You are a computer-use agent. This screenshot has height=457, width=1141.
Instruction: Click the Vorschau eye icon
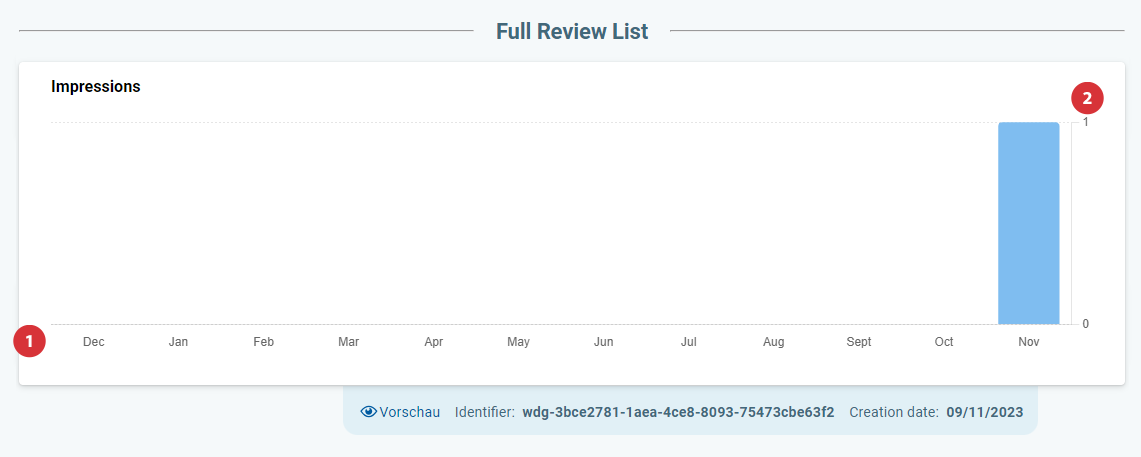pos(369,412)
